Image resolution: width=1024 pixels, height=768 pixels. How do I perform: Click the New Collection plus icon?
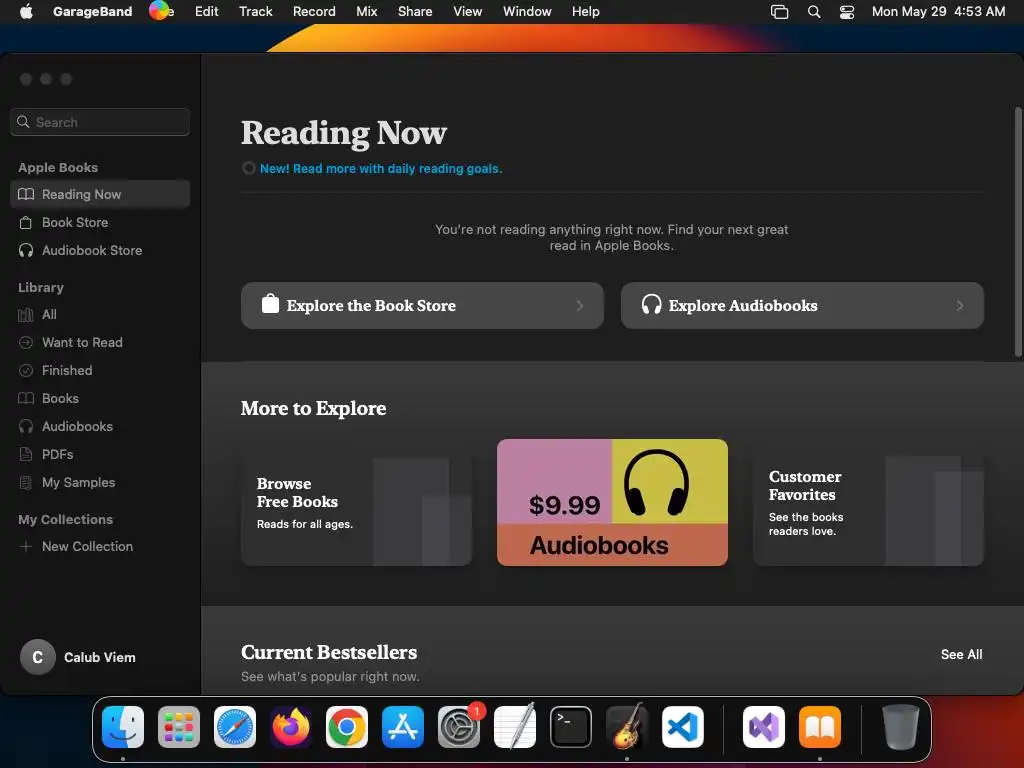[x=25, y=547]
